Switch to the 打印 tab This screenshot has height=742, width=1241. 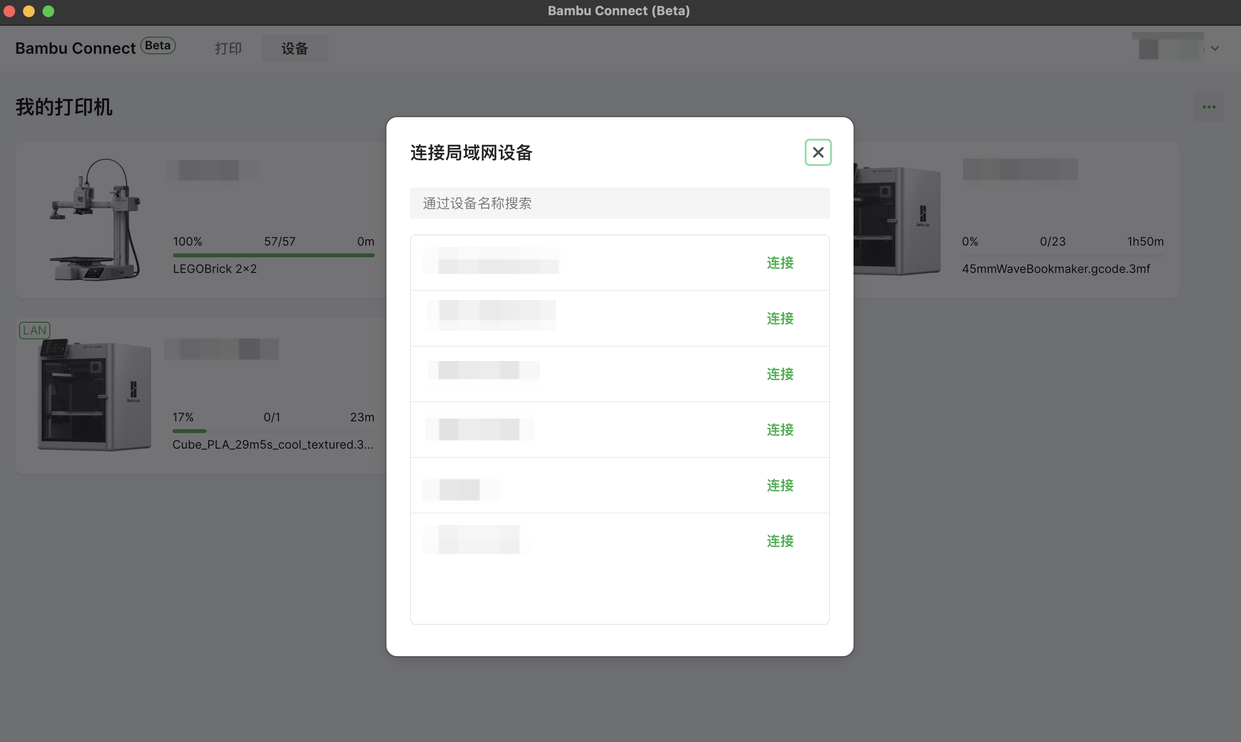[228, 48]
